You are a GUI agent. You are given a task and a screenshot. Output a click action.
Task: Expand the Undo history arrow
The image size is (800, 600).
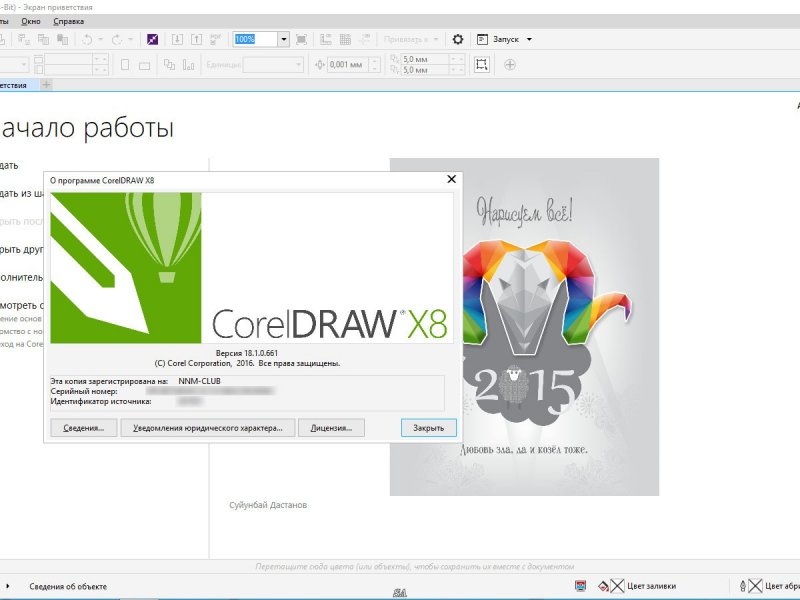[x=101, y=39]
